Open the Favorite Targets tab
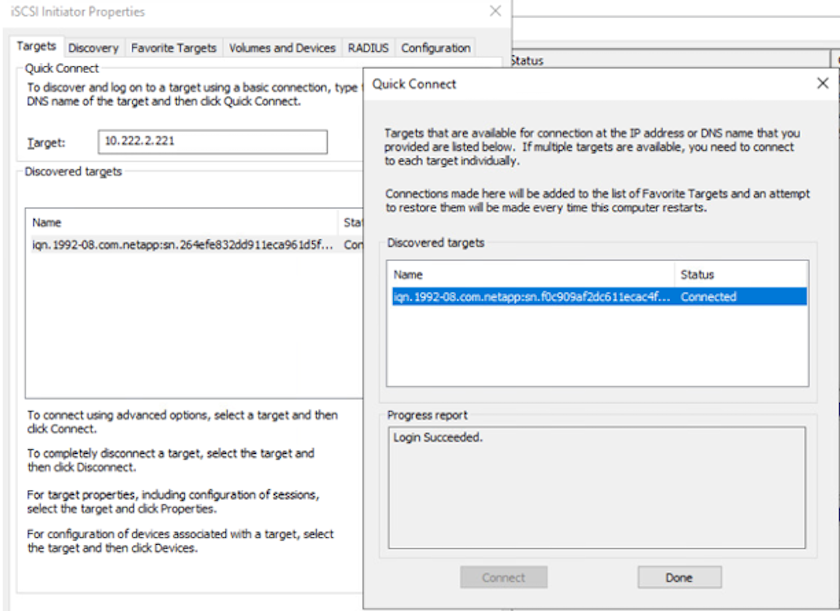 174,48
